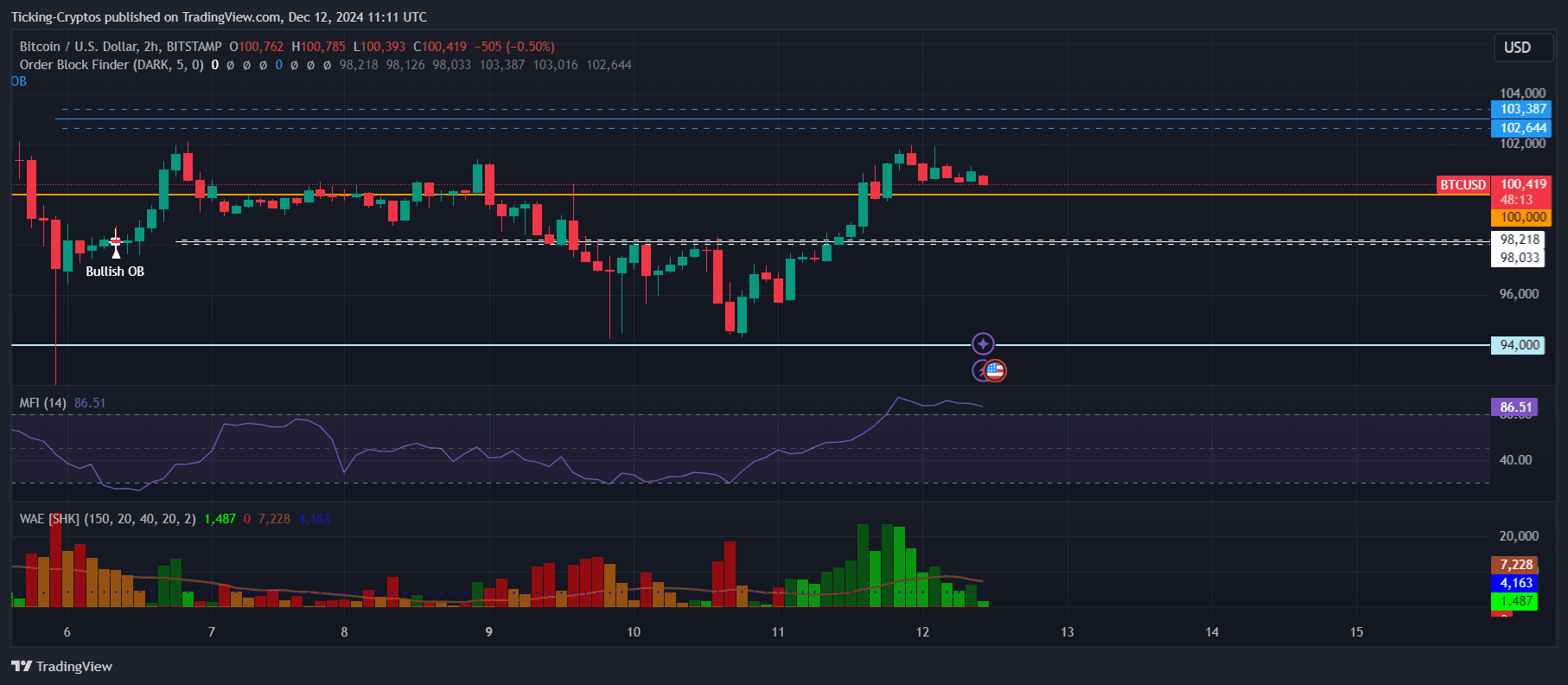Click the 100,419 current price label

coord(1523,184)
